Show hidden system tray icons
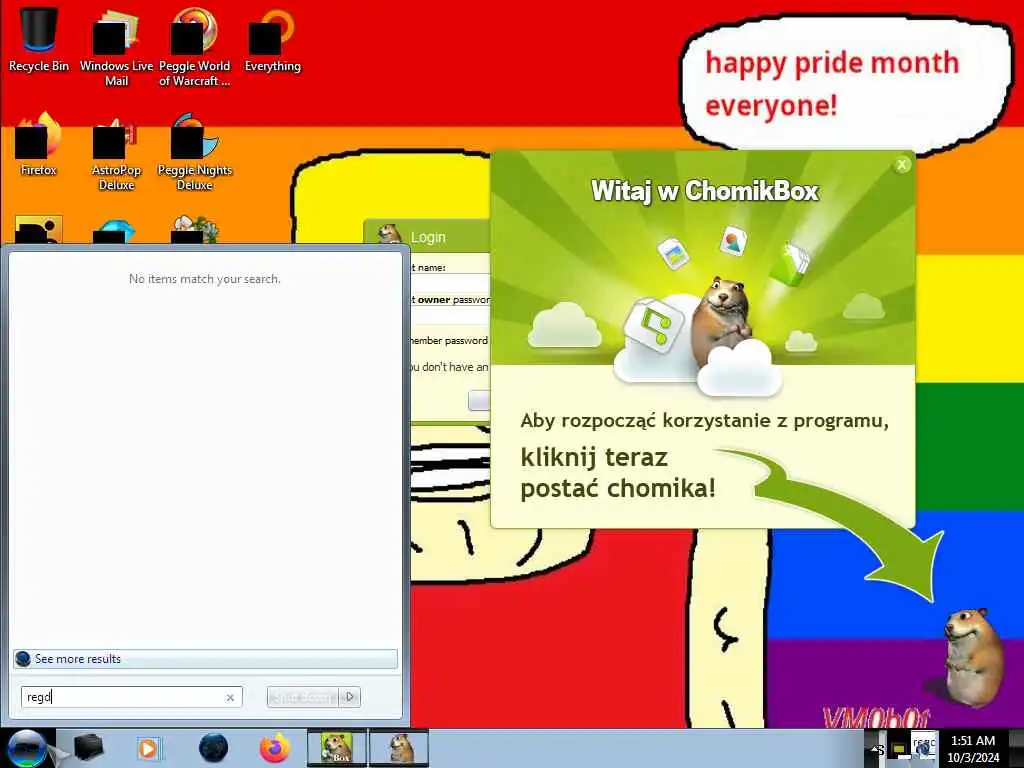This screenshot has height=768, width=1024. [x=876, y=749]
